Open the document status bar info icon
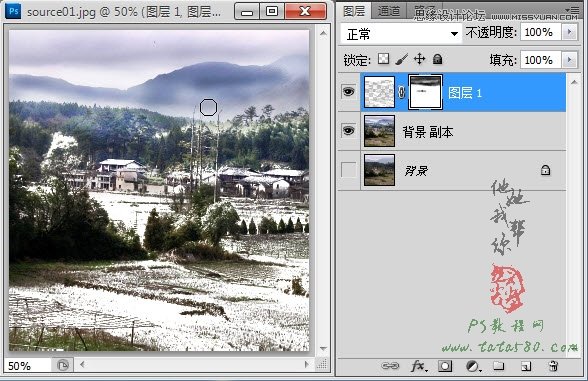This screenshot has width=588, height=381. (x=63, y=365)
